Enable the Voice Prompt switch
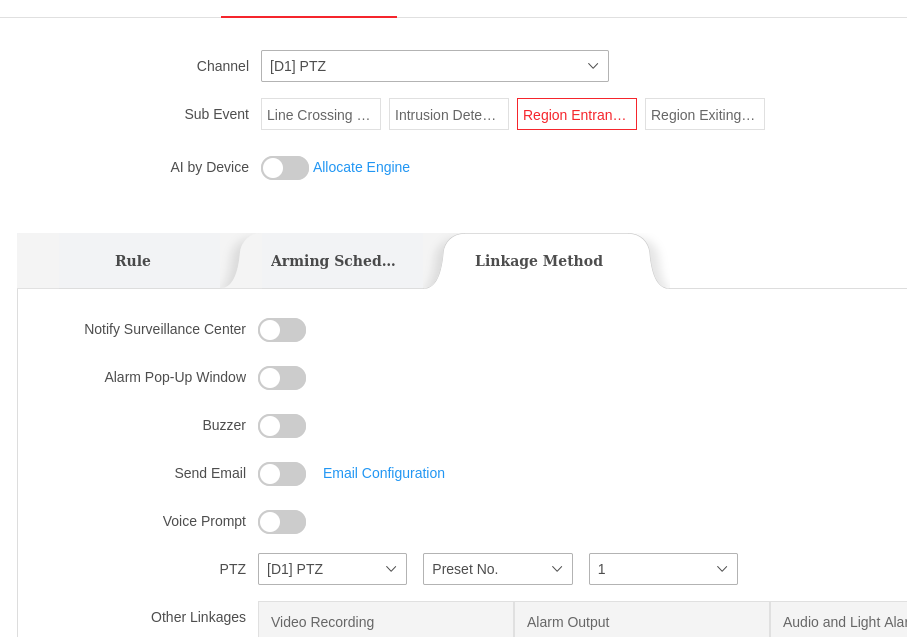 (x=282, y=522)
